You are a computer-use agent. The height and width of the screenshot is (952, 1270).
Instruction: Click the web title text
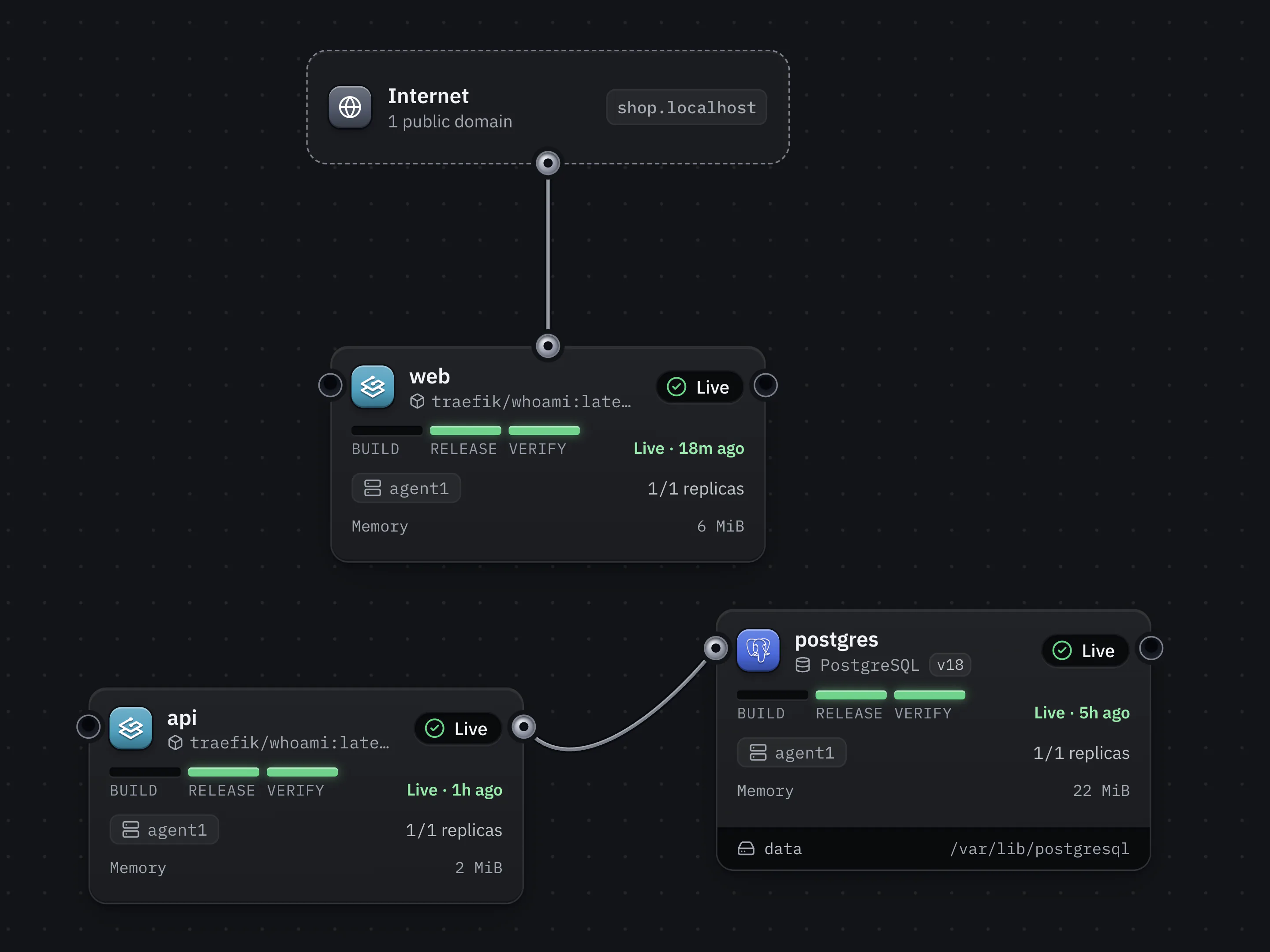430,376
